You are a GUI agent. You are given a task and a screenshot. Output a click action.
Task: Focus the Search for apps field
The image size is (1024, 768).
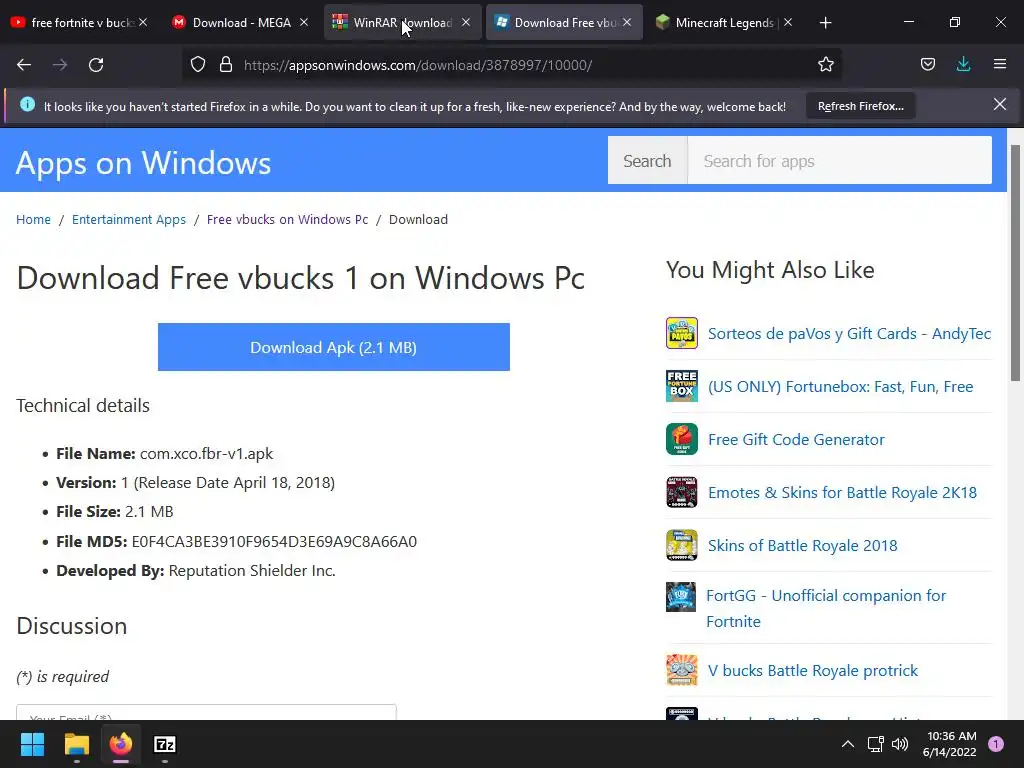pos(840,161)
